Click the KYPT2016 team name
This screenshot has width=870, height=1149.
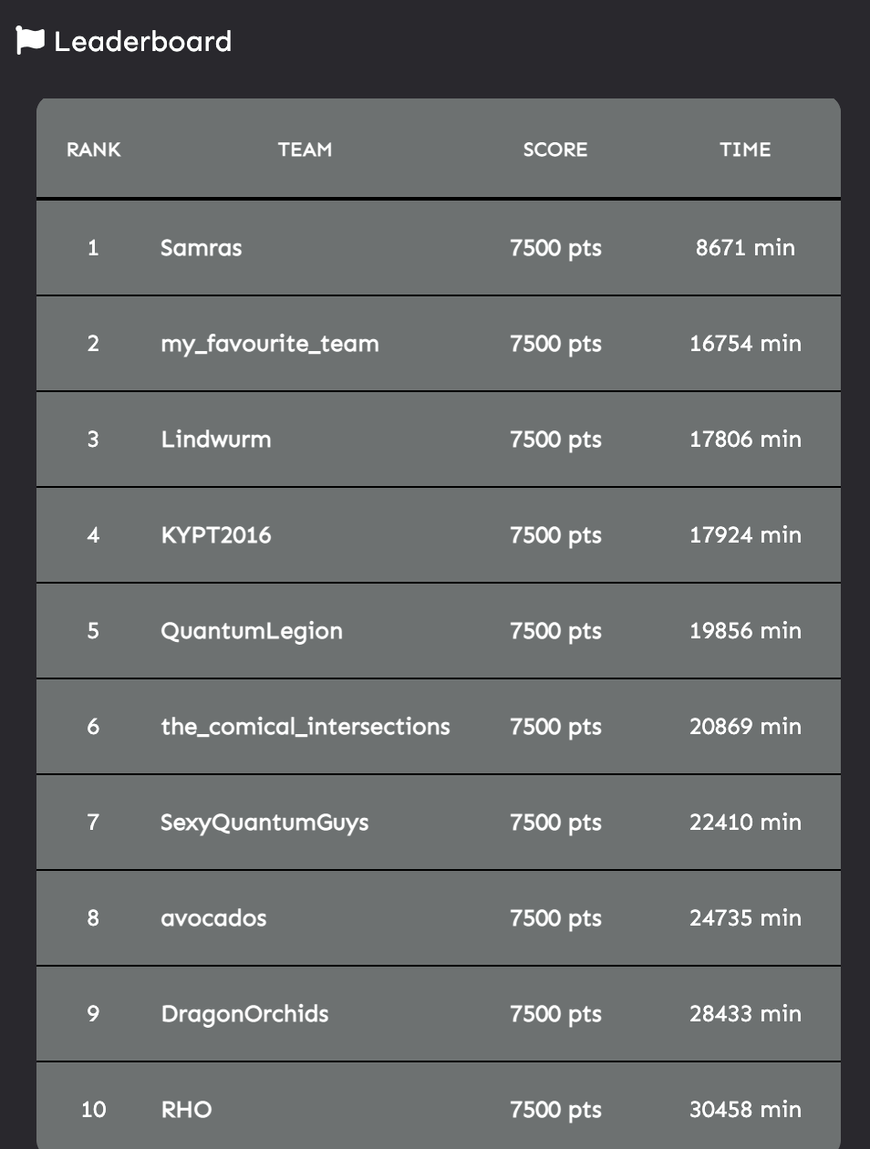click(x=216, y=535)
